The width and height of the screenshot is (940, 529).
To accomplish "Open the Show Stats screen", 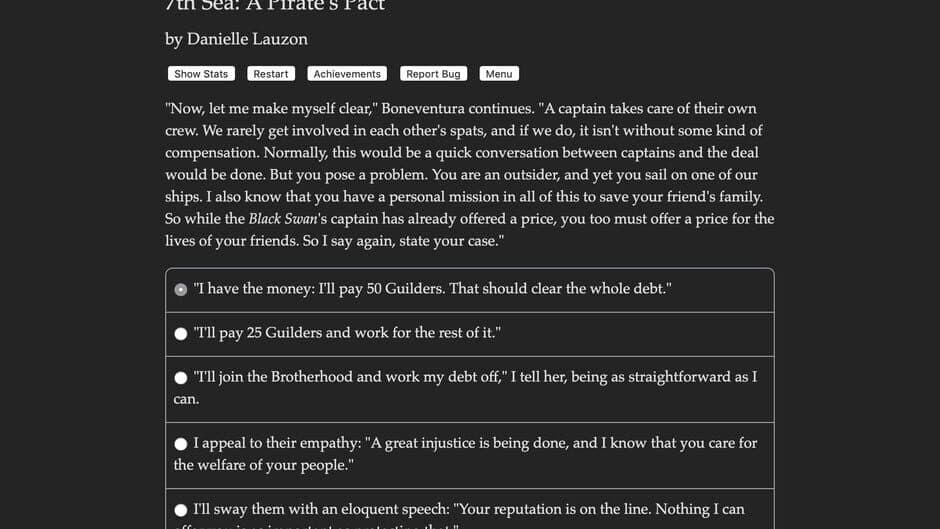I will pos(201,74).
